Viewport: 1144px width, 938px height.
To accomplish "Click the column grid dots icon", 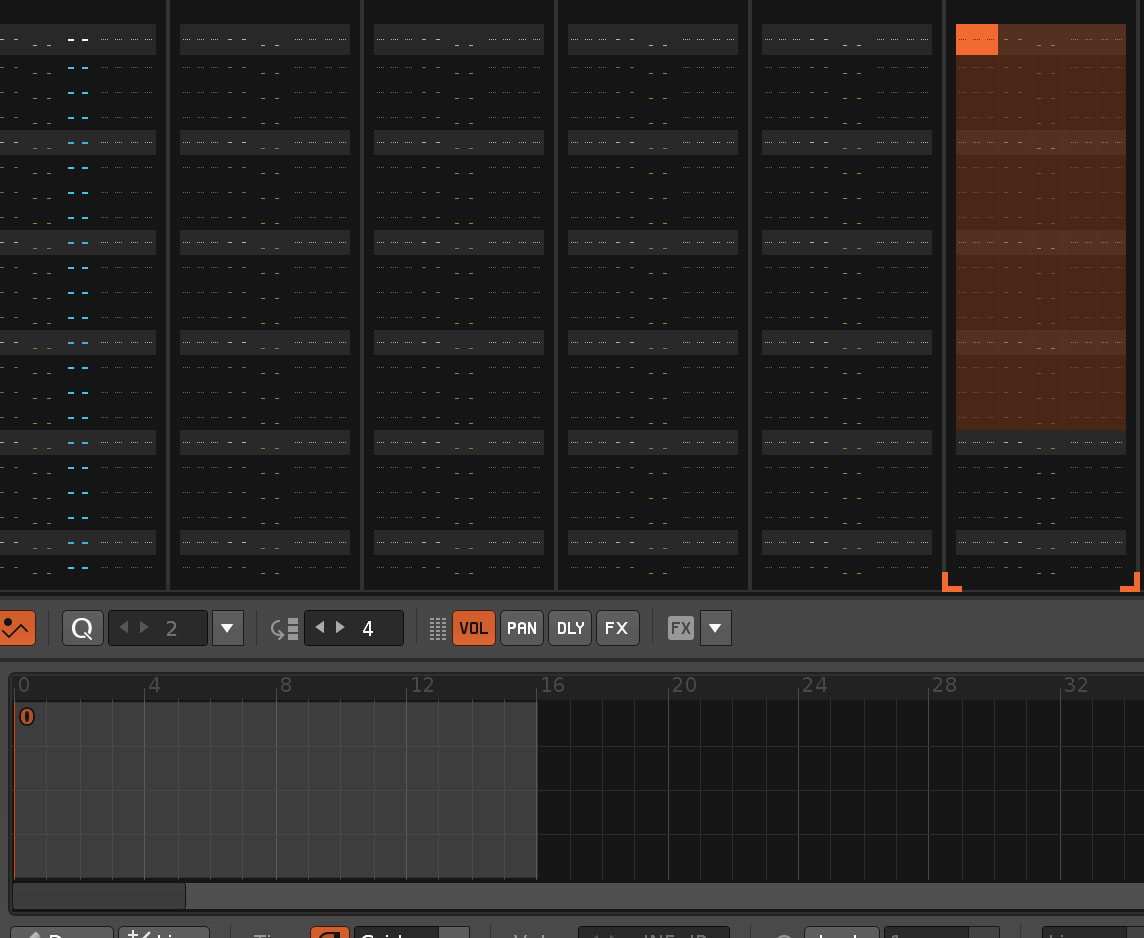I will [437, 628].
